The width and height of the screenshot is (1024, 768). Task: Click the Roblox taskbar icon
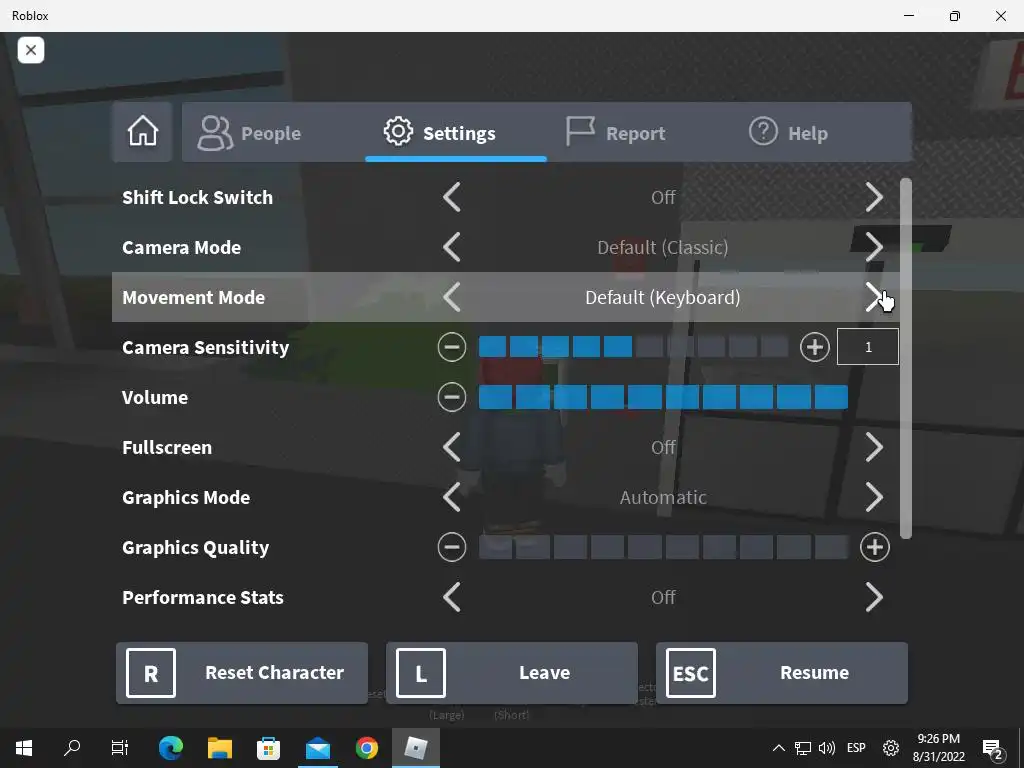click(416, 748)
